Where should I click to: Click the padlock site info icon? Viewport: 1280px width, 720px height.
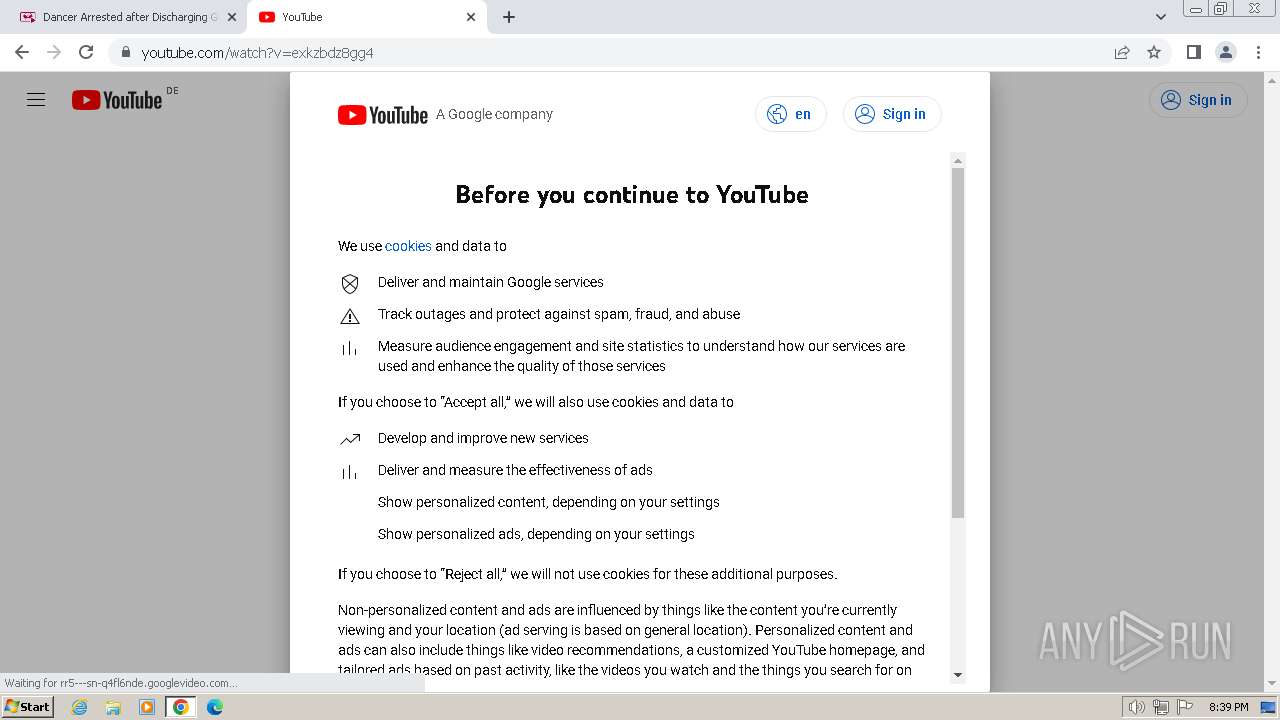125,52
